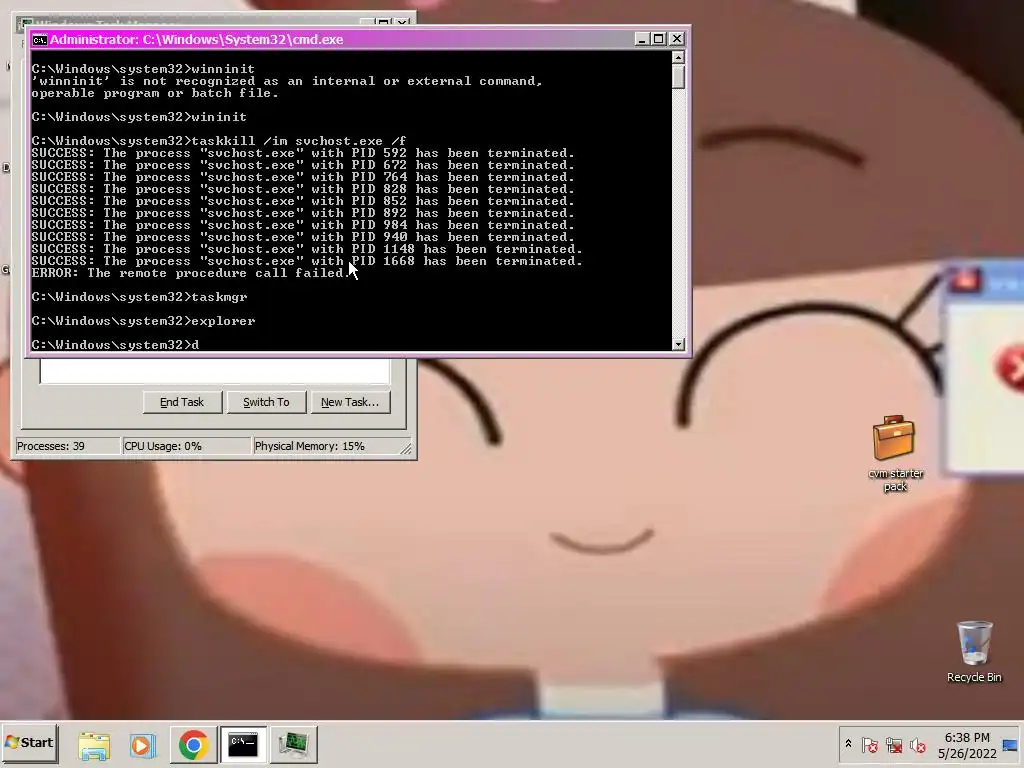
Task: Click the taskkill /im svchost.exe /f line
Action: pos(219,141)
